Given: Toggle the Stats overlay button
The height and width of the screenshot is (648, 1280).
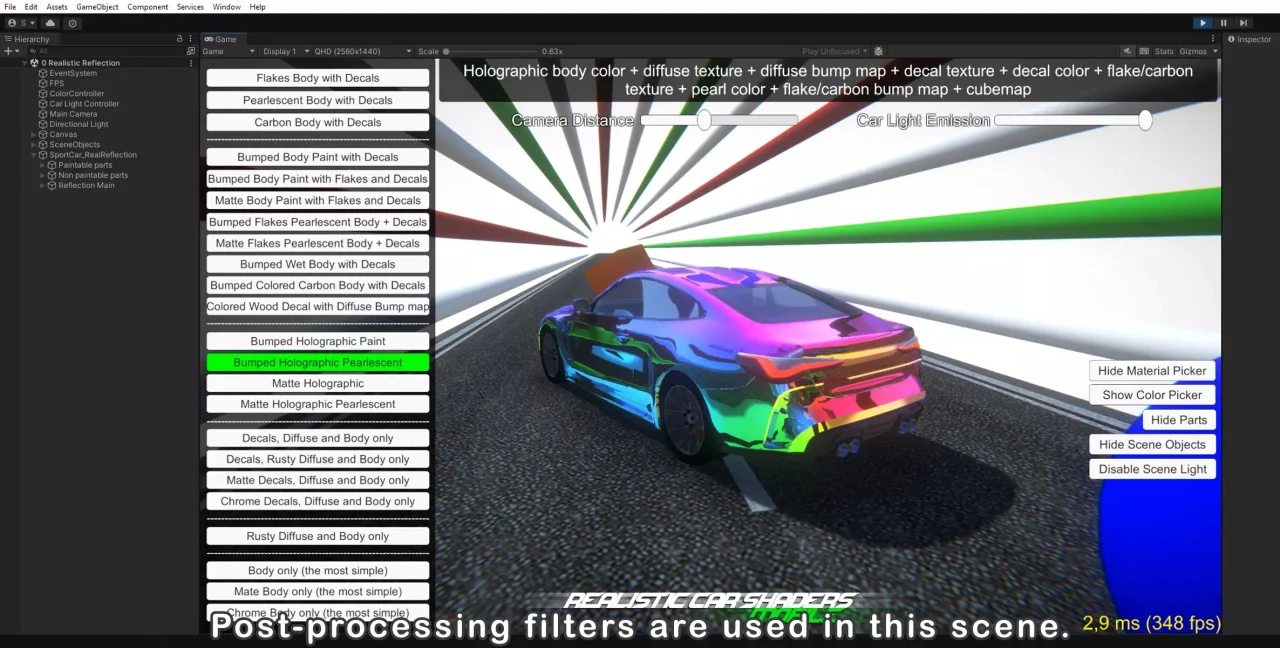Looking at the screenshot, I should tap(1164, 51).
